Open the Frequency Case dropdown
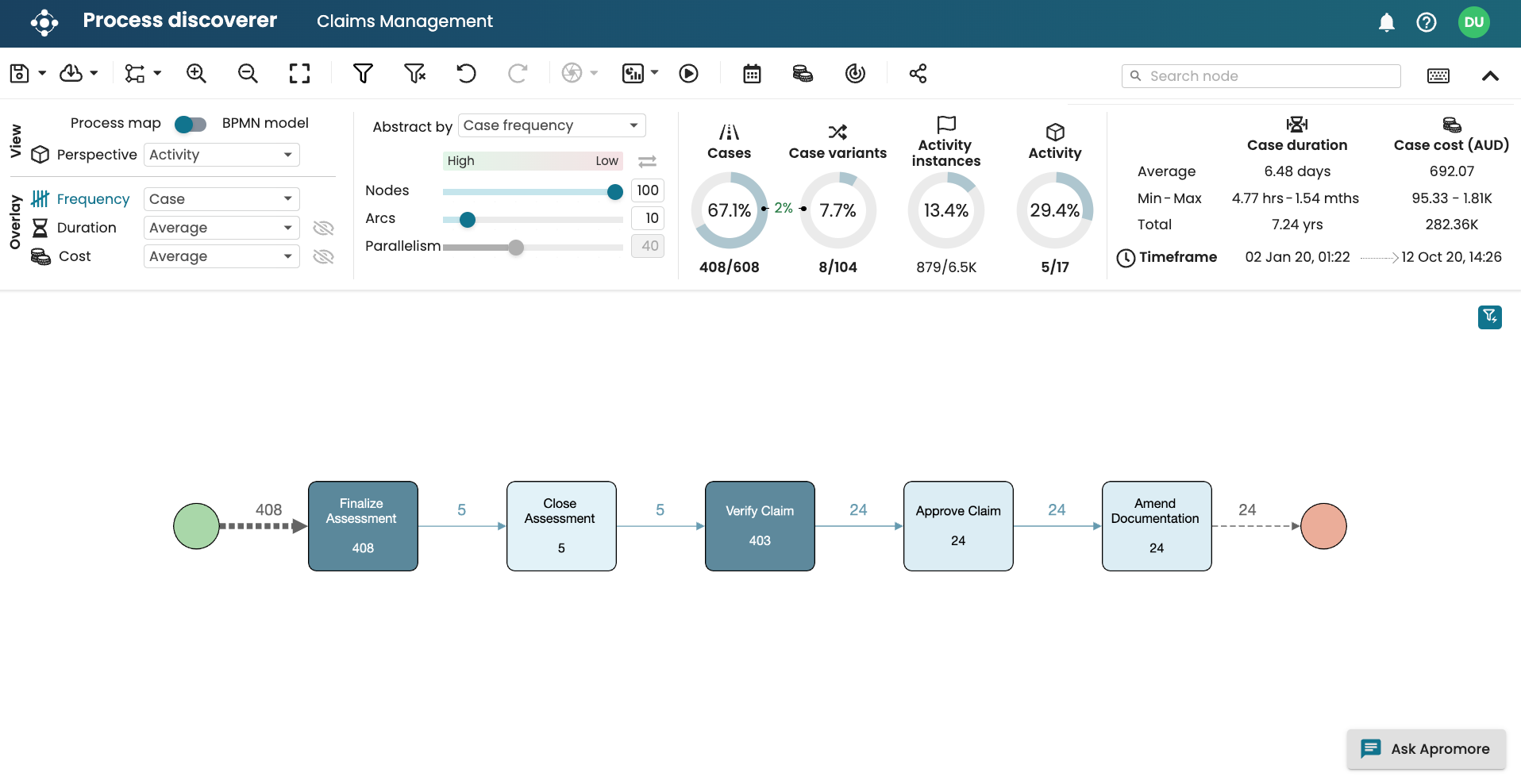The height and width of the screenshot is (784, 1521). click(221, 199)
